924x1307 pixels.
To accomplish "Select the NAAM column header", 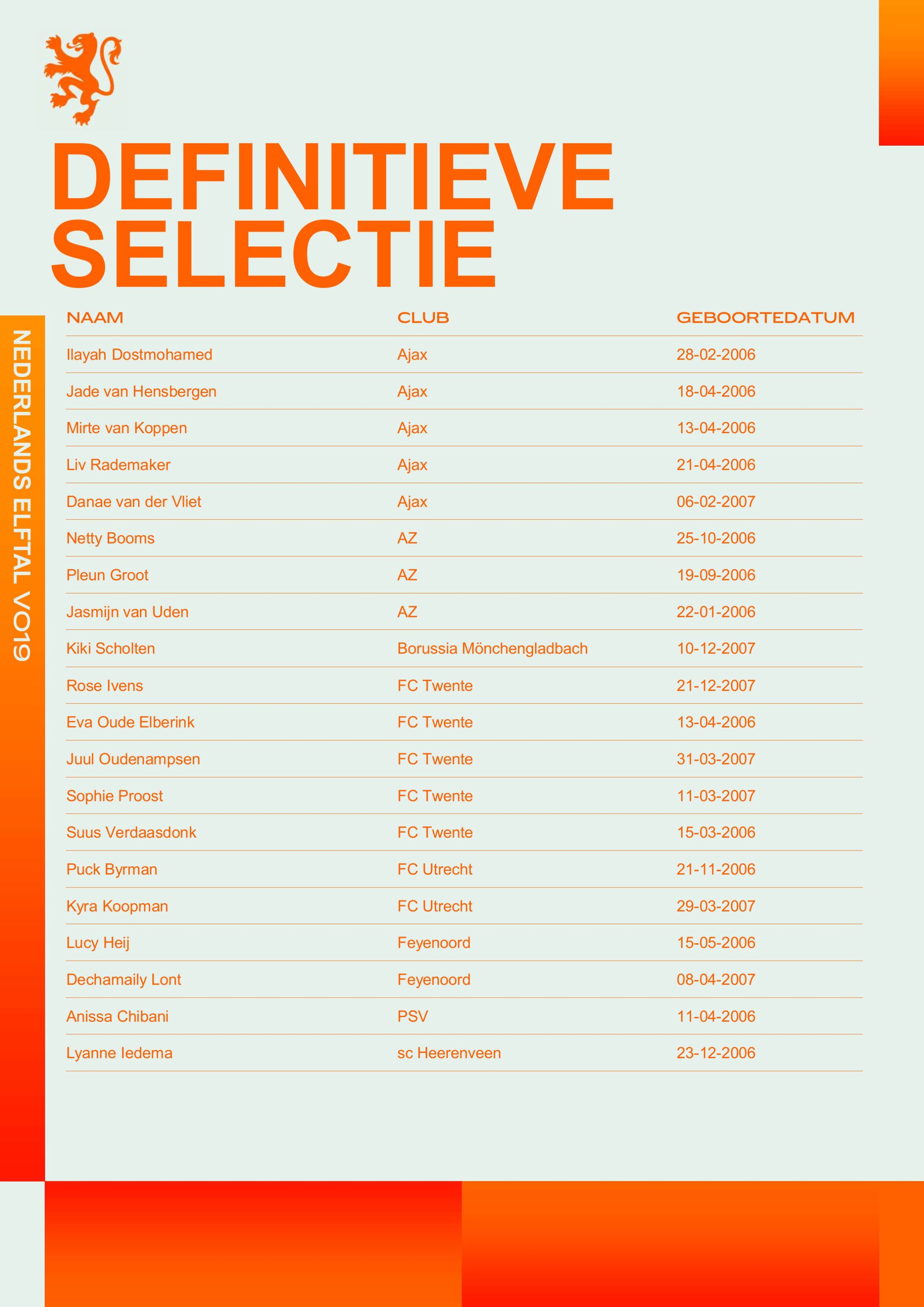I will pos(95,318).
